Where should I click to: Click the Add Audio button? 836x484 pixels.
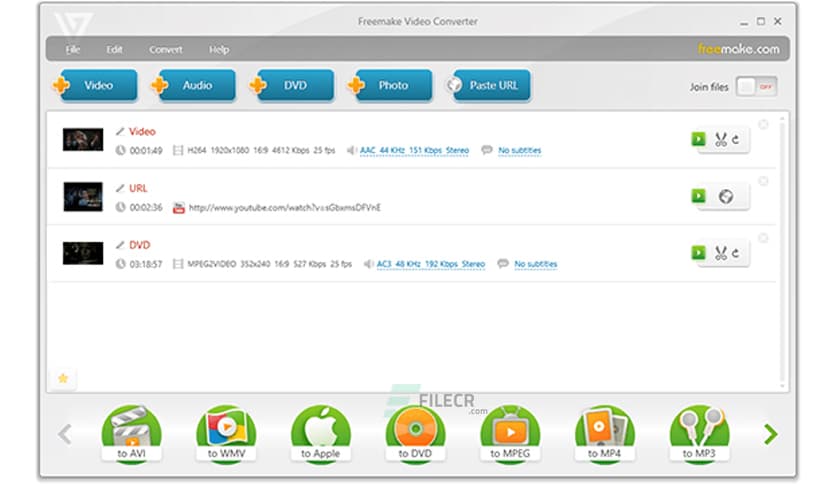[x=194, y=85]
